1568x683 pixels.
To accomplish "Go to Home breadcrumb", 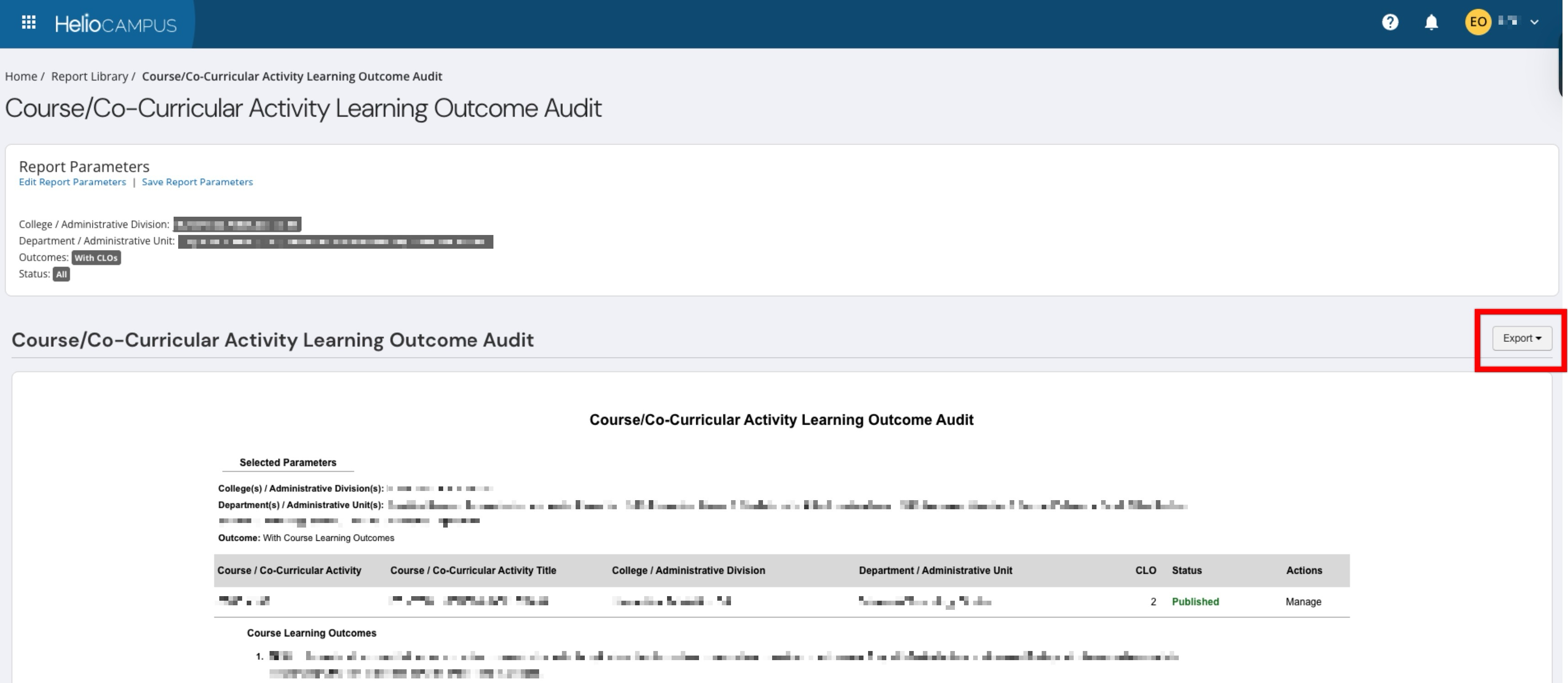I will tap(21, 76).
